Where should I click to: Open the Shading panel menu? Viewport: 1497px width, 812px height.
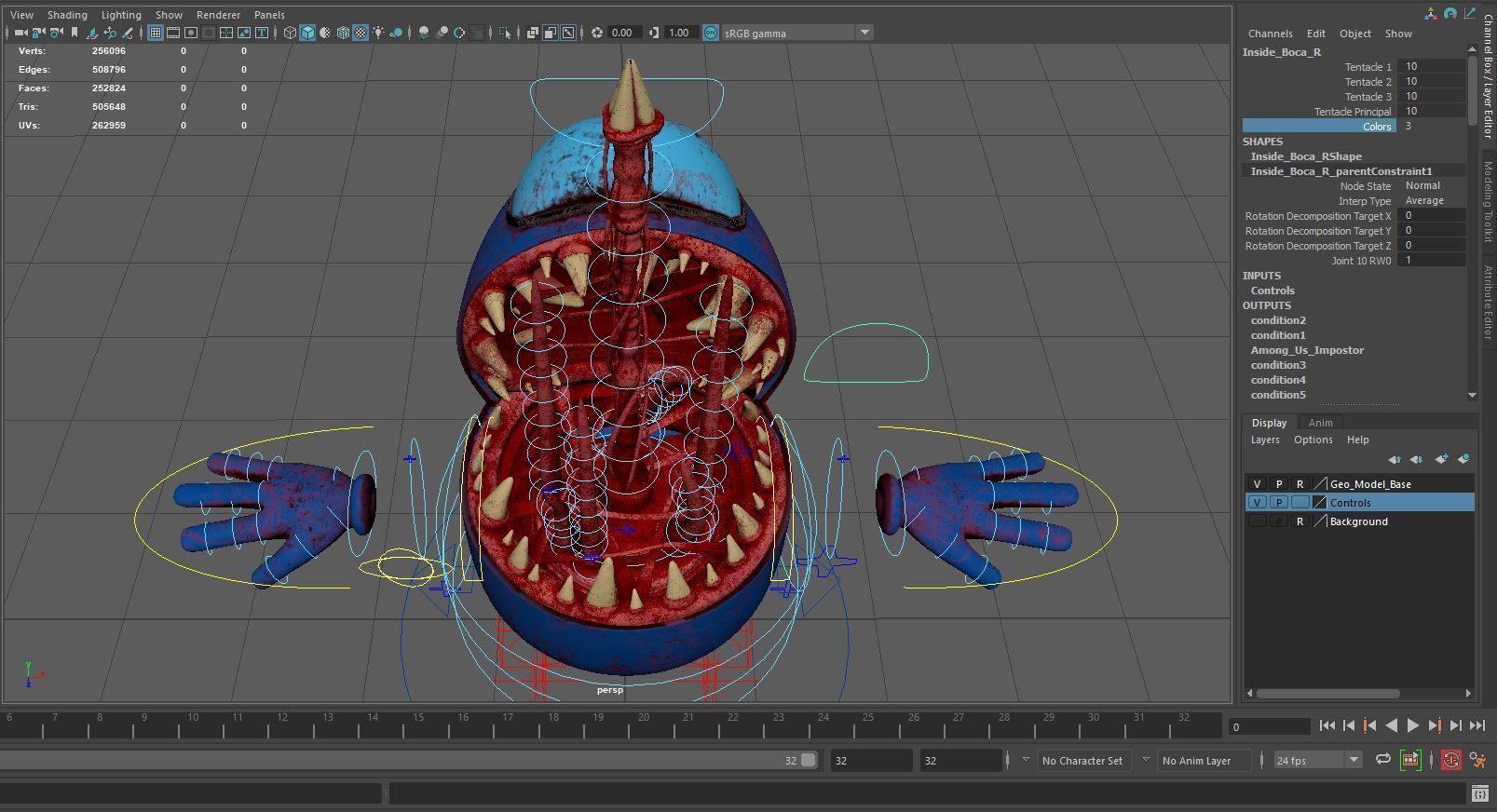click(x=67, y=15)
